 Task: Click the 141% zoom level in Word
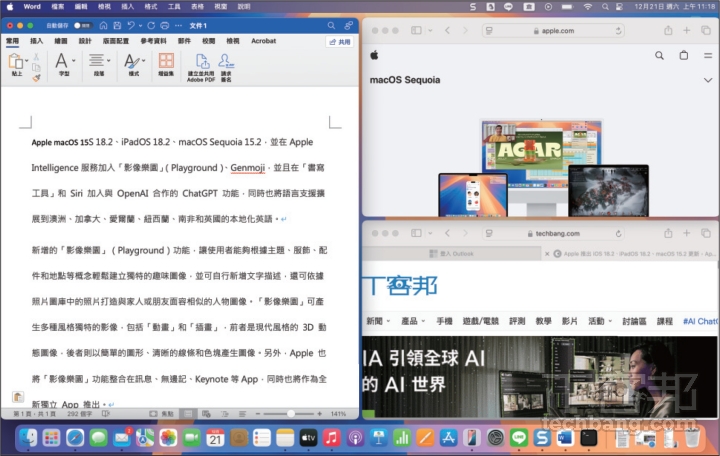[x=338, y=414]
